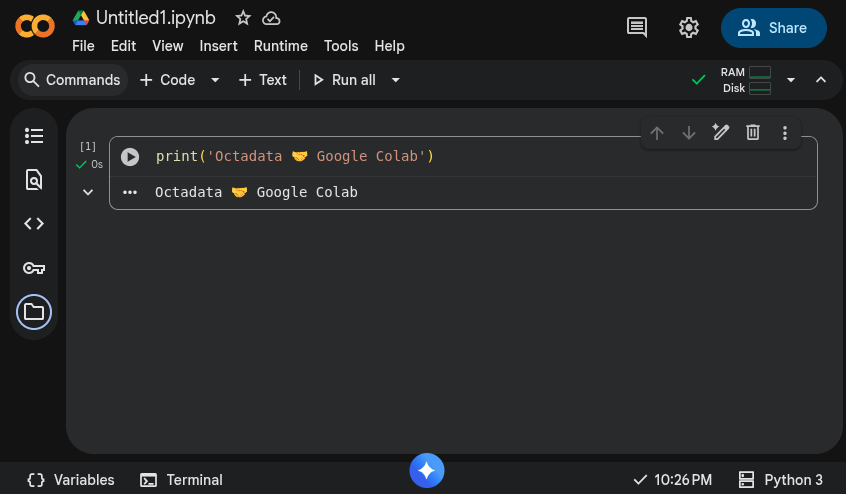
Task: Expand the Code insert dropdown arrow
Action: [x=215, y=80]
